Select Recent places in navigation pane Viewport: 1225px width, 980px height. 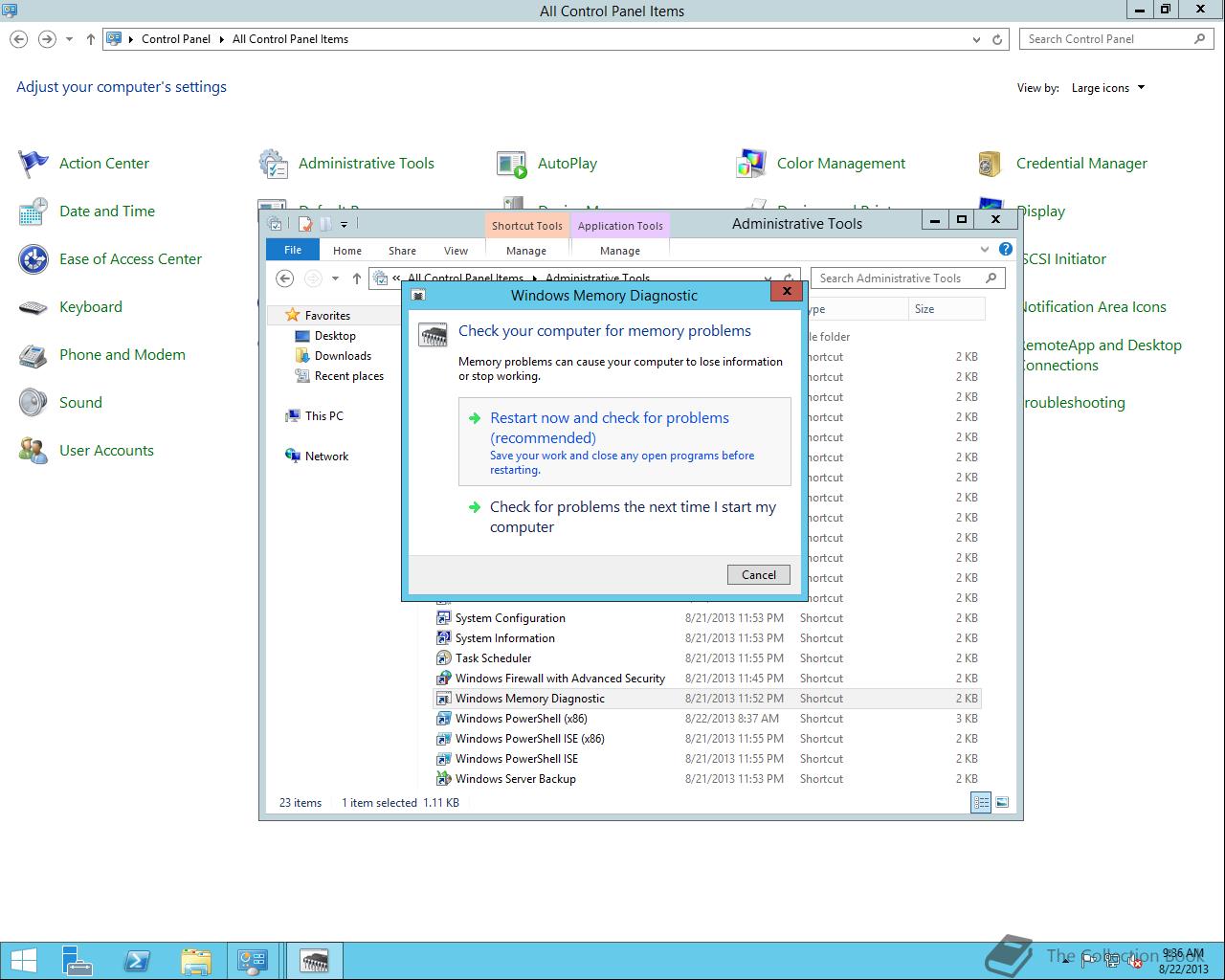click(x=349, y=376)
